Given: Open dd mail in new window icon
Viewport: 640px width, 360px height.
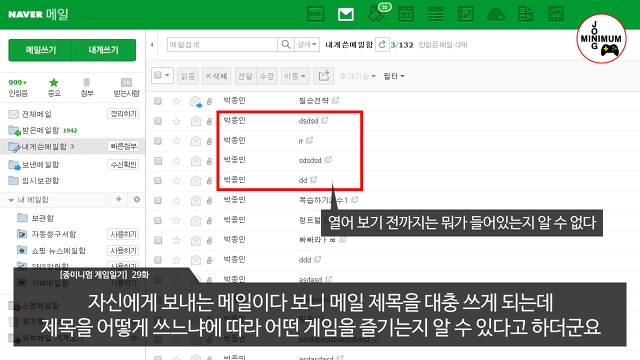Looking at the screenshot, I should tap(313, 180).
